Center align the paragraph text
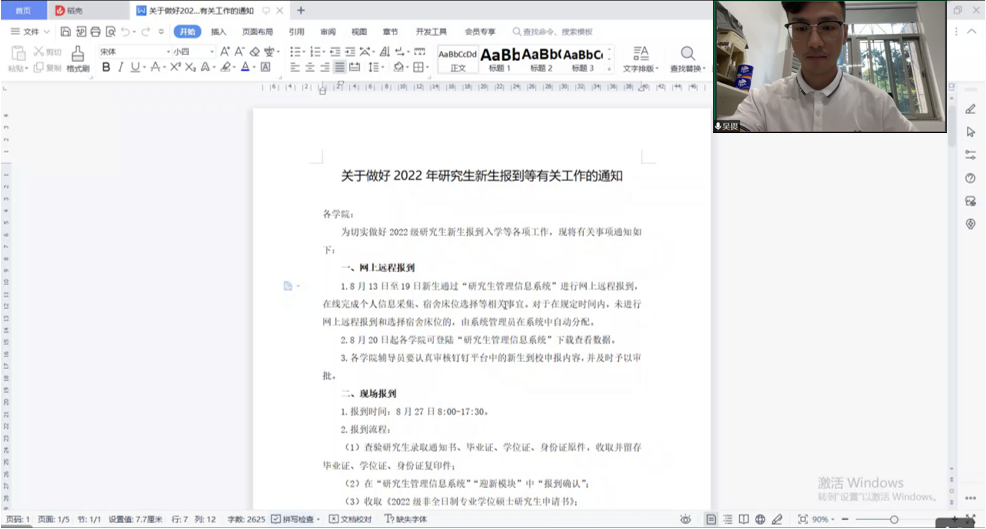The height and width of the screenshot is (529, 986). pos(310,67)
